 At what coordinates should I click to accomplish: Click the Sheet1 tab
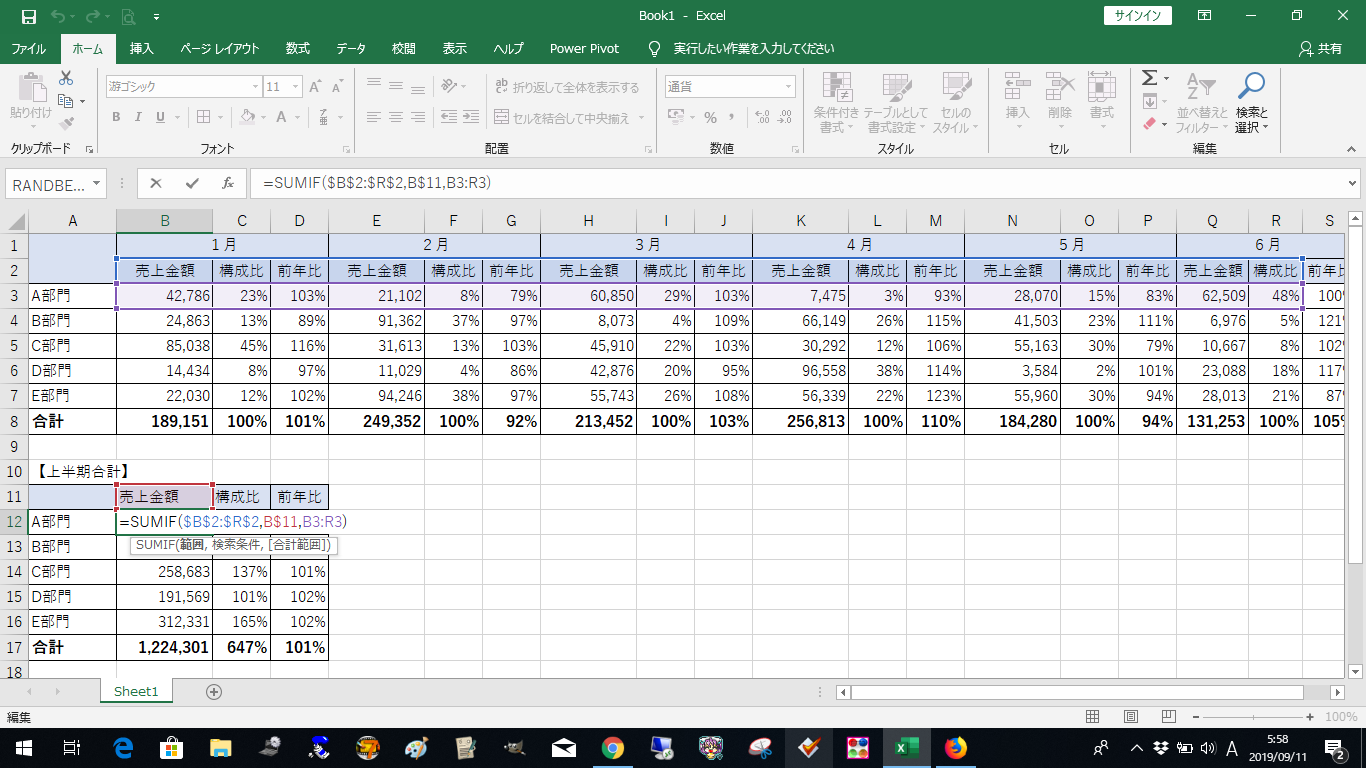[136, 691]
